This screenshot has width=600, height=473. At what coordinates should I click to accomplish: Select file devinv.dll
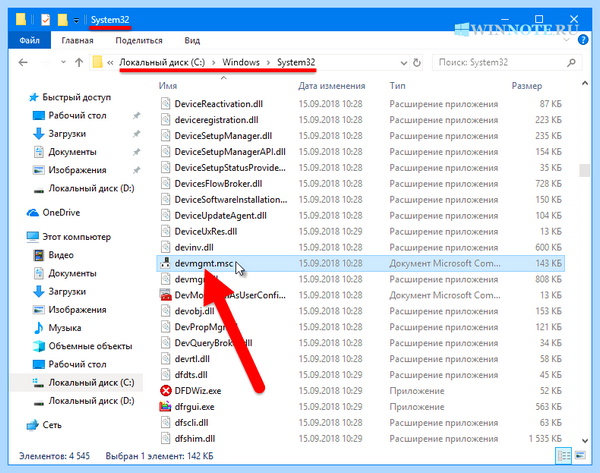pos(194,248)
